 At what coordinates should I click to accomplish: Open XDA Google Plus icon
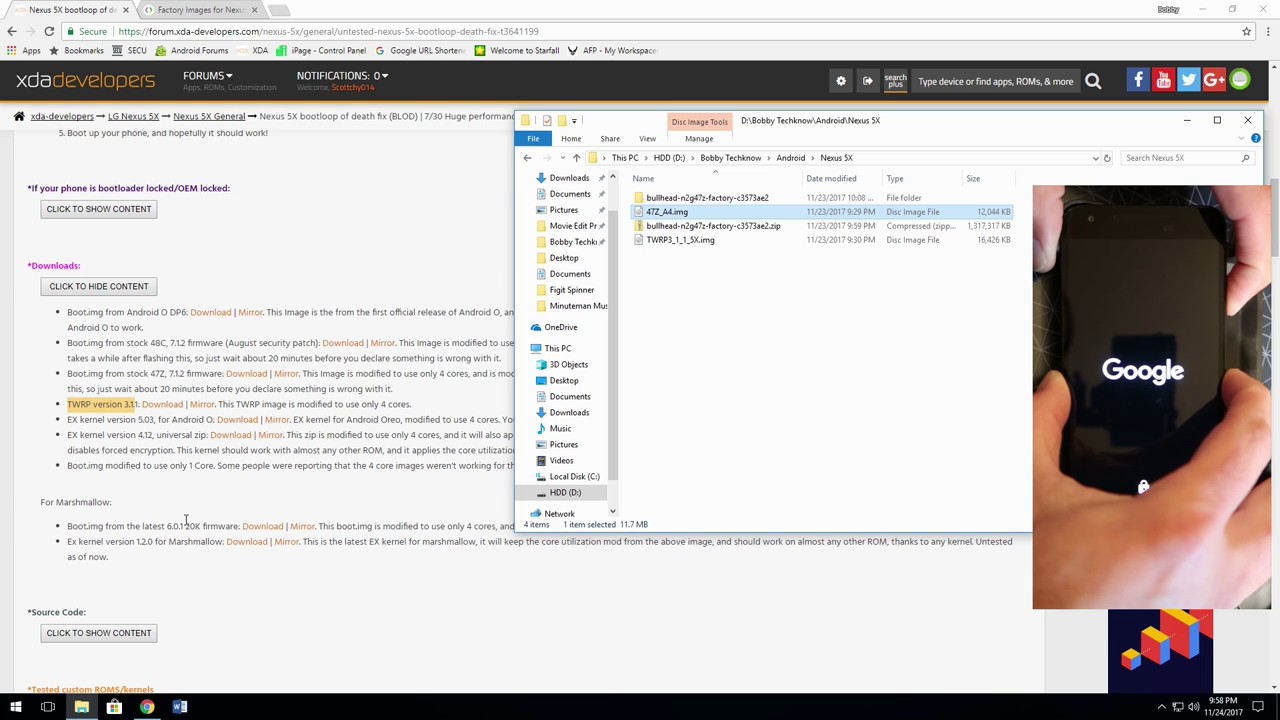tap(1214, 81)
